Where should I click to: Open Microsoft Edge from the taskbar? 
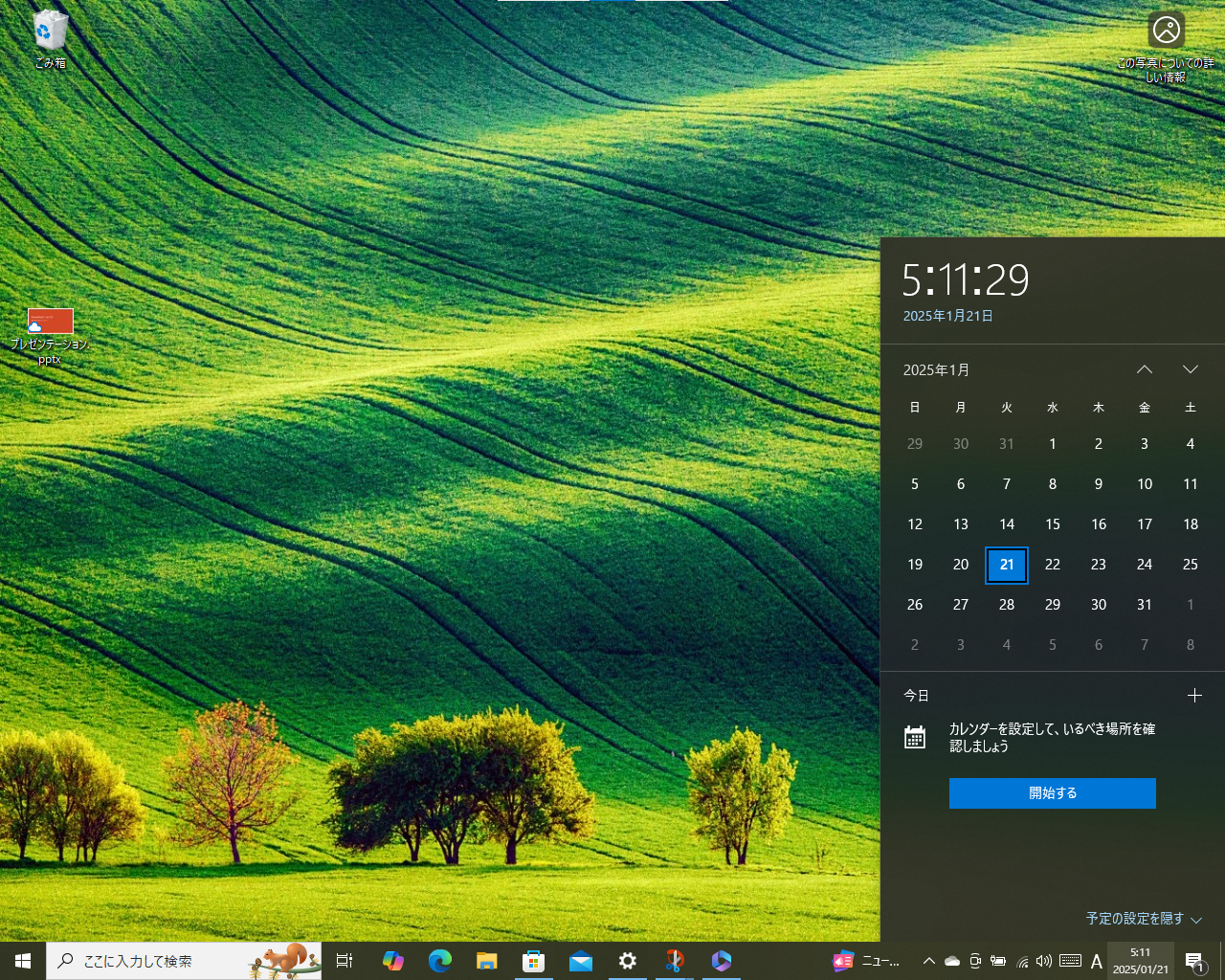[x=440, y=961]
